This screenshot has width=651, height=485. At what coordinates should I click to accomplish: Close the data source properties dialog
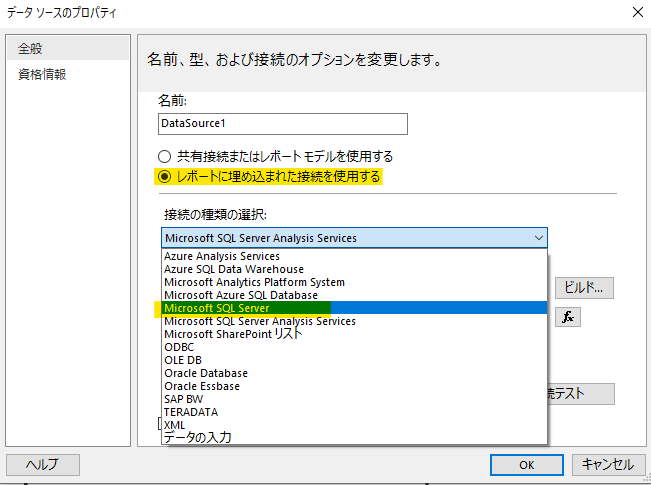(636, 14)
